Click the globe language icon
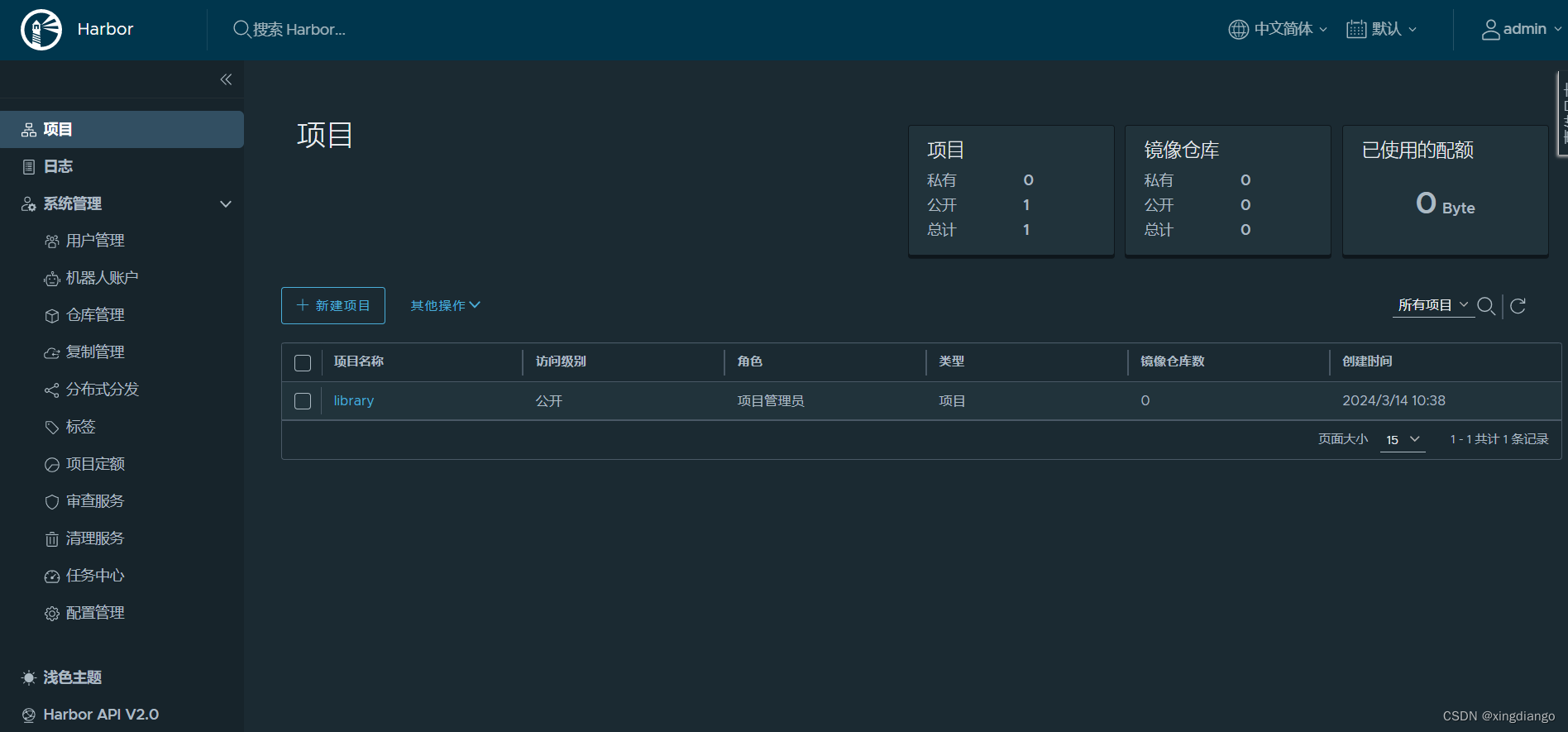Image resolution: width=1568 pixels, height=732 pixels. point(1238,30)
